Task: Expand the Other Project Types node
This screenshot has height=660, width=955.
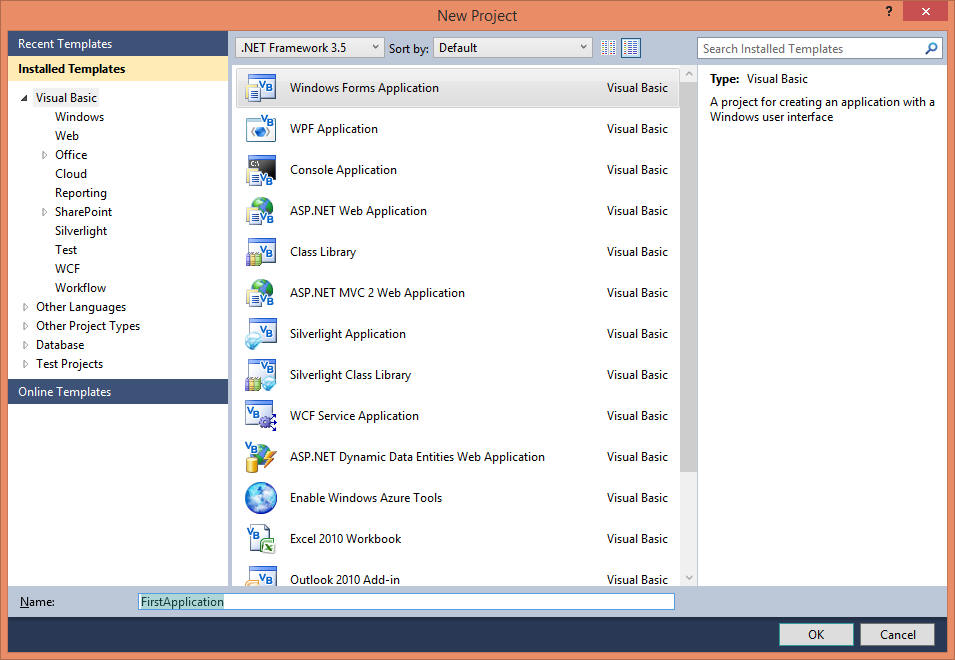Action: [x=25, y=326]
